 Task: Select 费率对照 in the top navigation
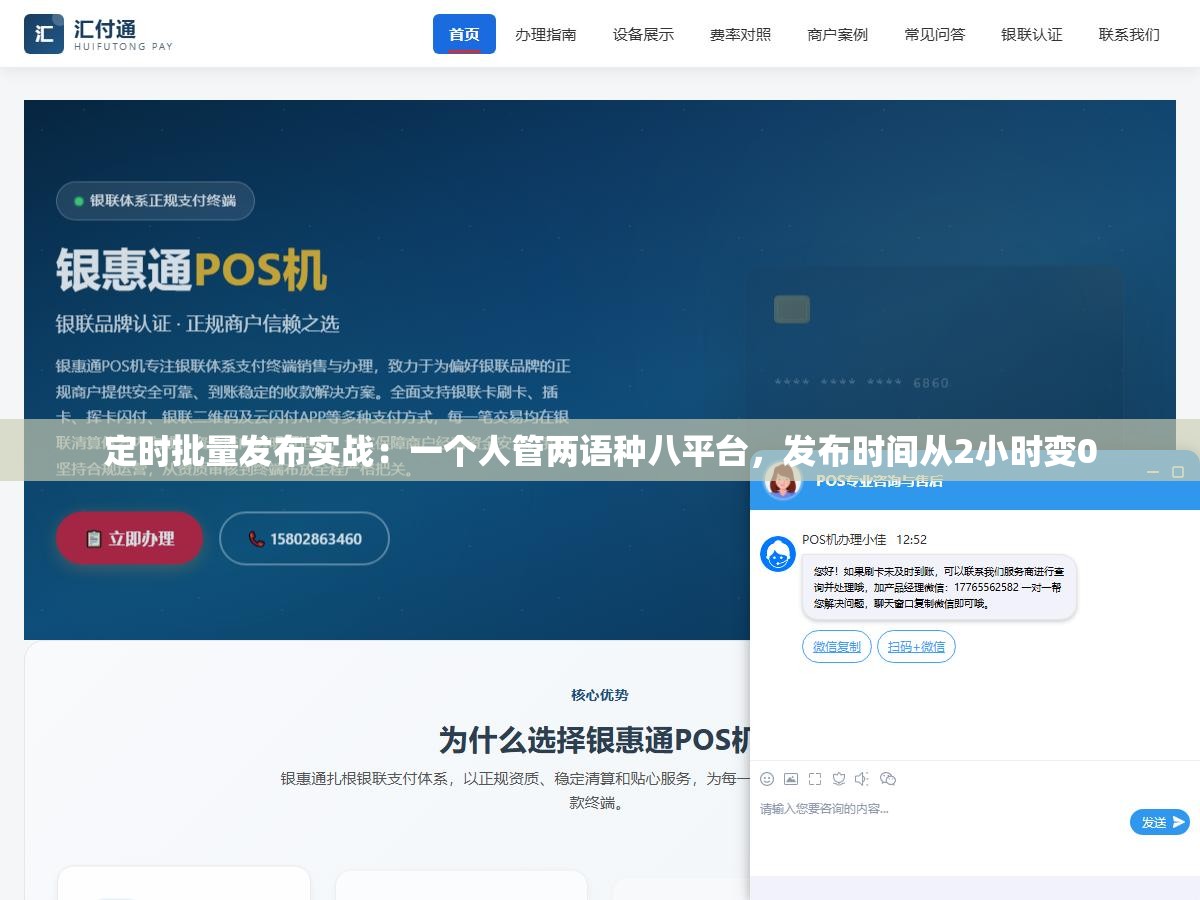pos(741,34)
